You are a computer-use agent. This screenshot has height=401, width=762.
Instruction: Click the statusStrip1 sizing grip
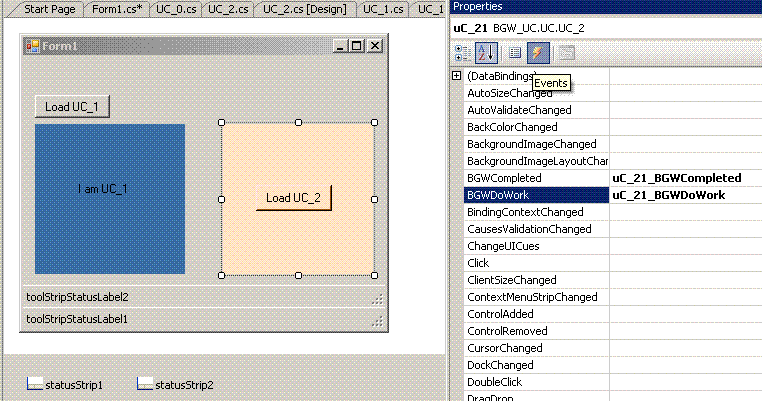coord(377,321)
